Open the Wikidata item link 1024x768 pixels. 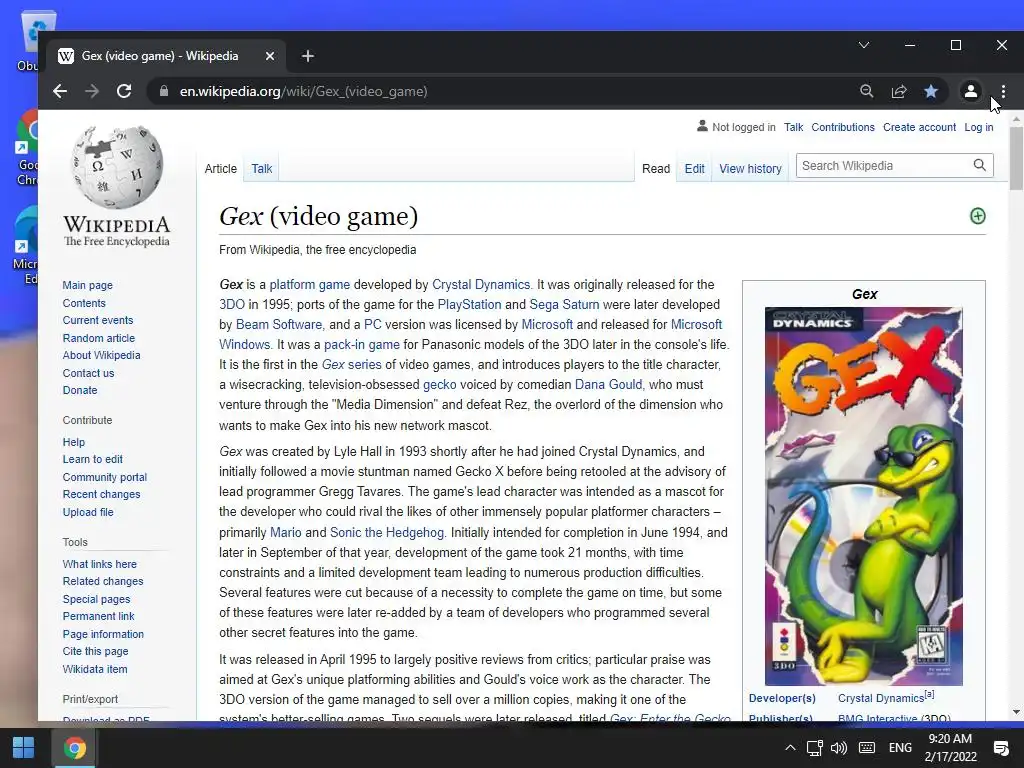[x=95, y=669]
